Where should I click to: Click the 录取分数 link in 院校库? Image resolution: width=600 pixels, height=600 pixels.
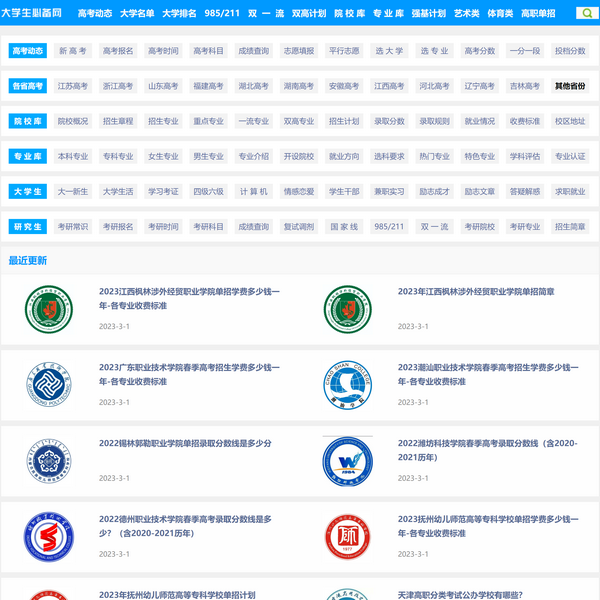click(x=389, y=121)
